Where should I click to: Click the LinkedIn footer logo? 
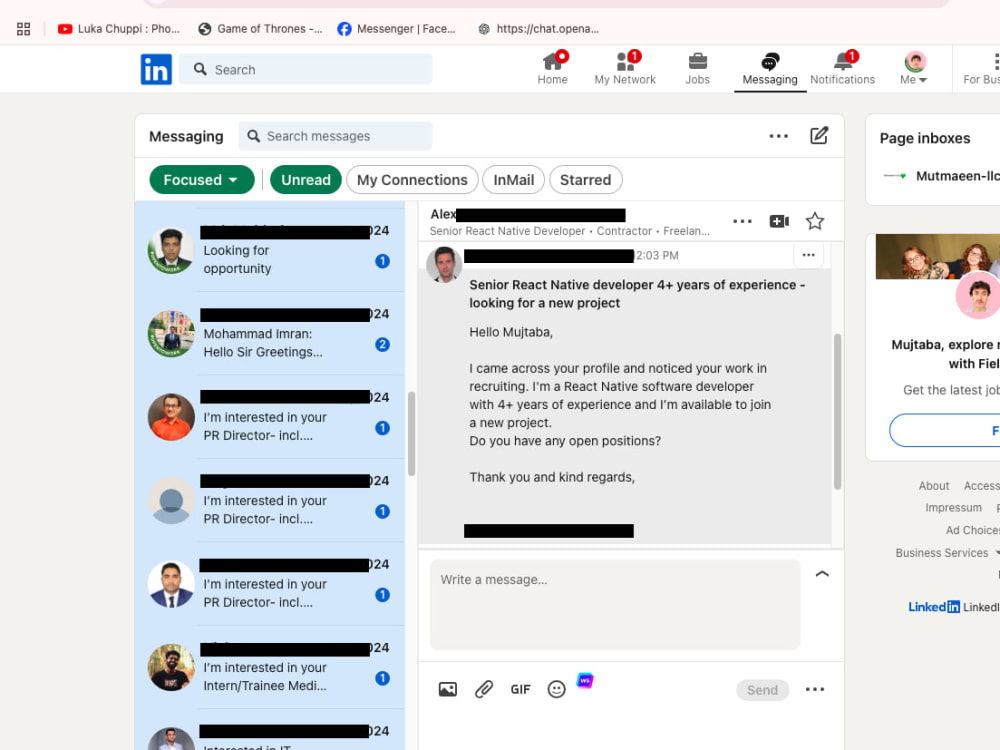coord(934,607)
